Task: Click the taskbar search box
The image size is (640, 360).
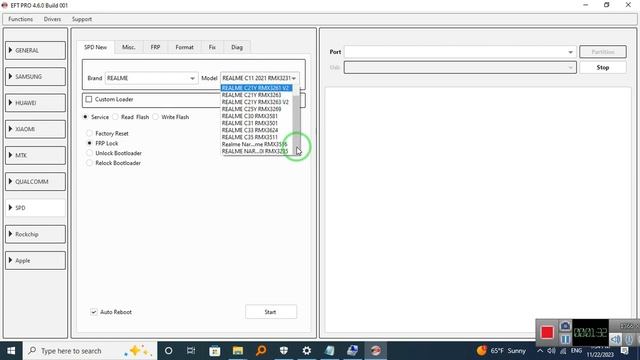Action: tap(90, 351)
